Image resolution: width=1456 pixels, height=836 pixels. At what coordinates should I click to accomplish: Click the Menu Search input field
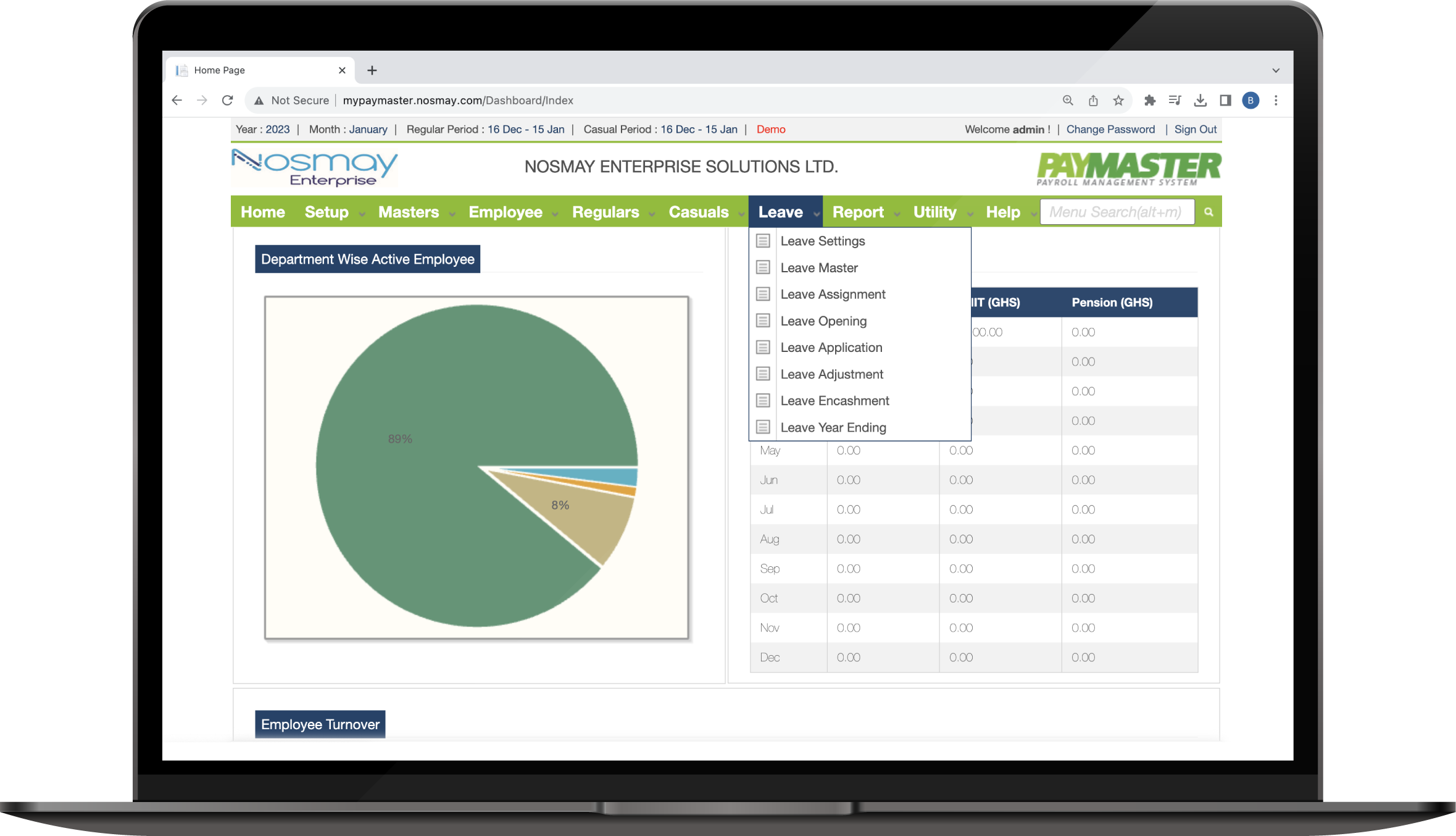click(1117, 212)
